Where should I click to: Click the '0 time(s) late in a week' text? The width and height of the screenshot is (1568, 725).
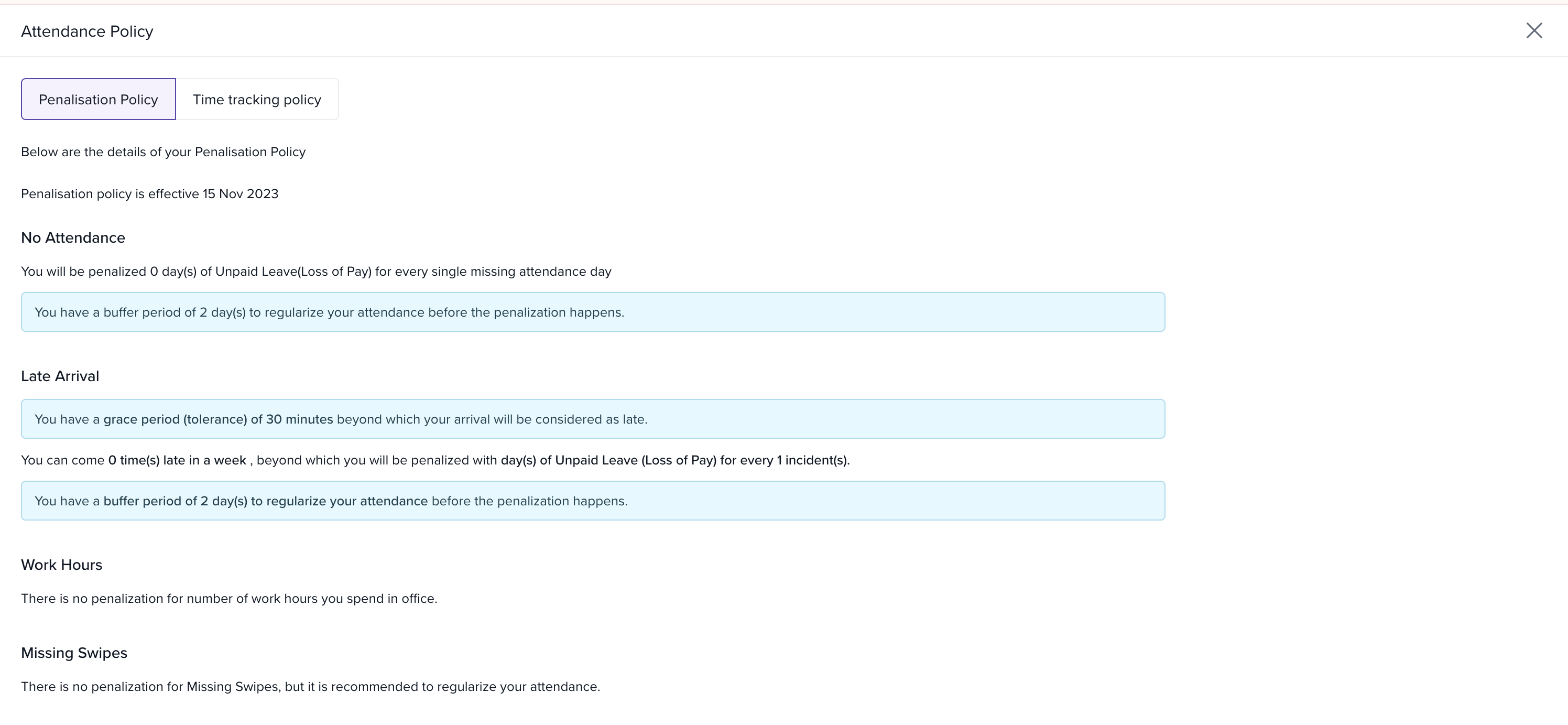(177, 460)
